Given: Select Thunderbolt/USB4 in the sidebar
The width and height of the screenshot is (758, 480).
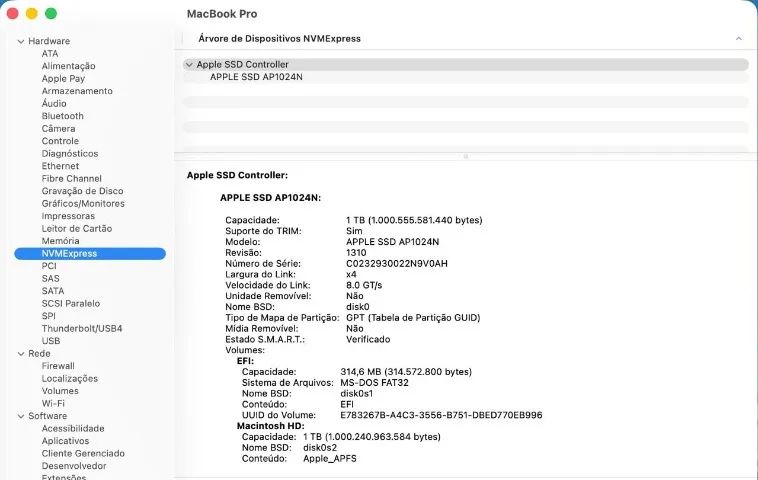Looking at the screenshot, I should (x=82, y=329).
